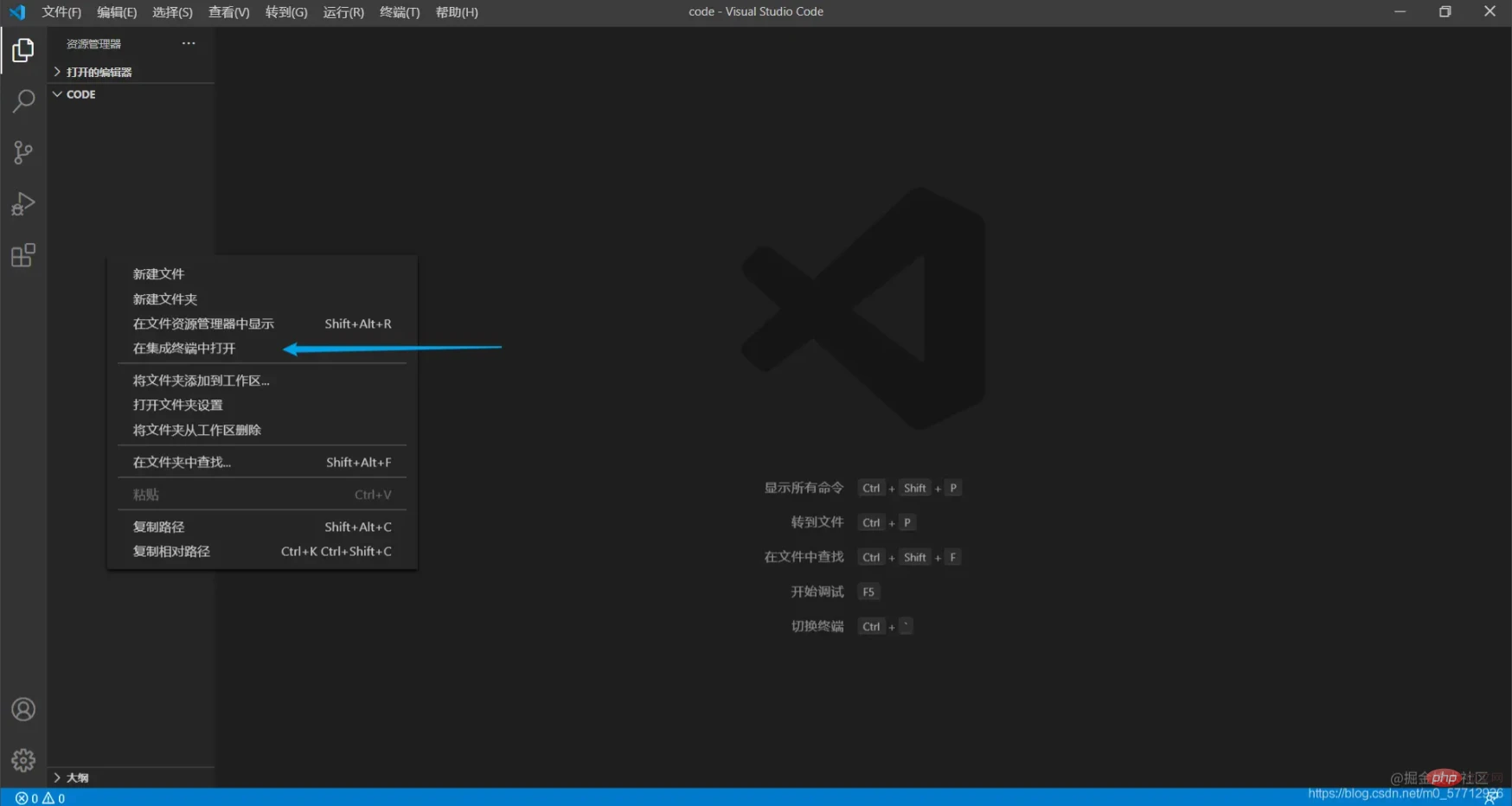Expand the 大纲 outline section
1512x806 pixels.
coord(131,777)
